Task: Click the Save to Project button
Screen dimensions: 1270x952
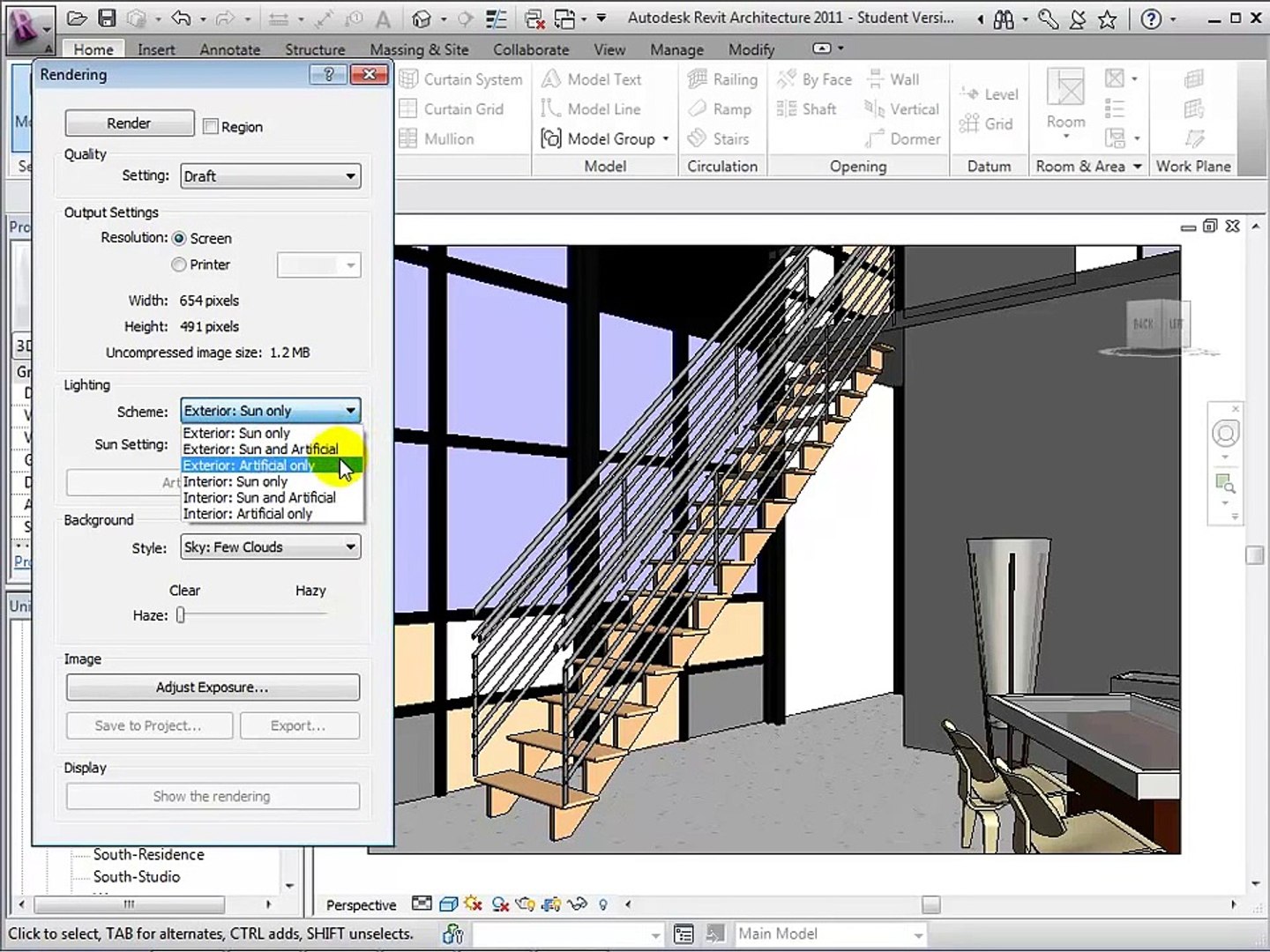Action: 149,726
